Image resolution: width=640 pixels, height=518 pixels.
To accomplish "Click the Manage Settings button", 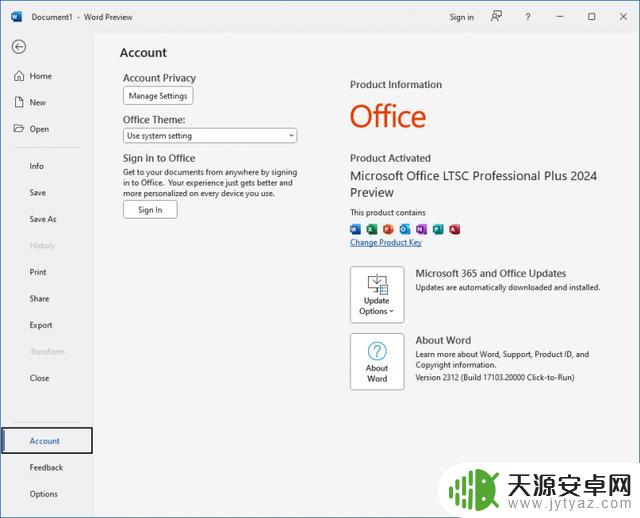I will (158, 96).
